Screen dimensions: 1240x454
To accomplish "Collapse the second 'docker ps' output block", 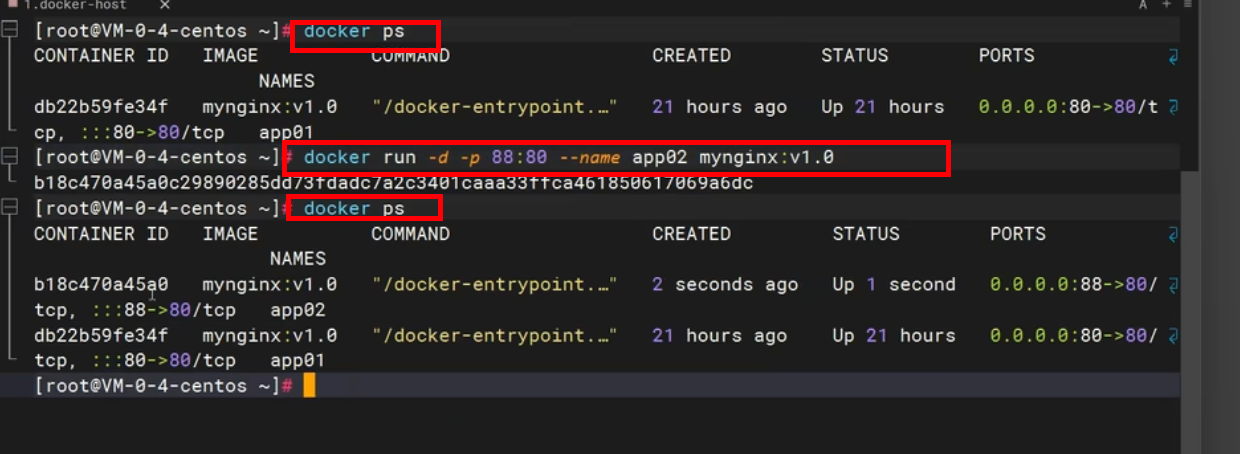I will 11,208.
